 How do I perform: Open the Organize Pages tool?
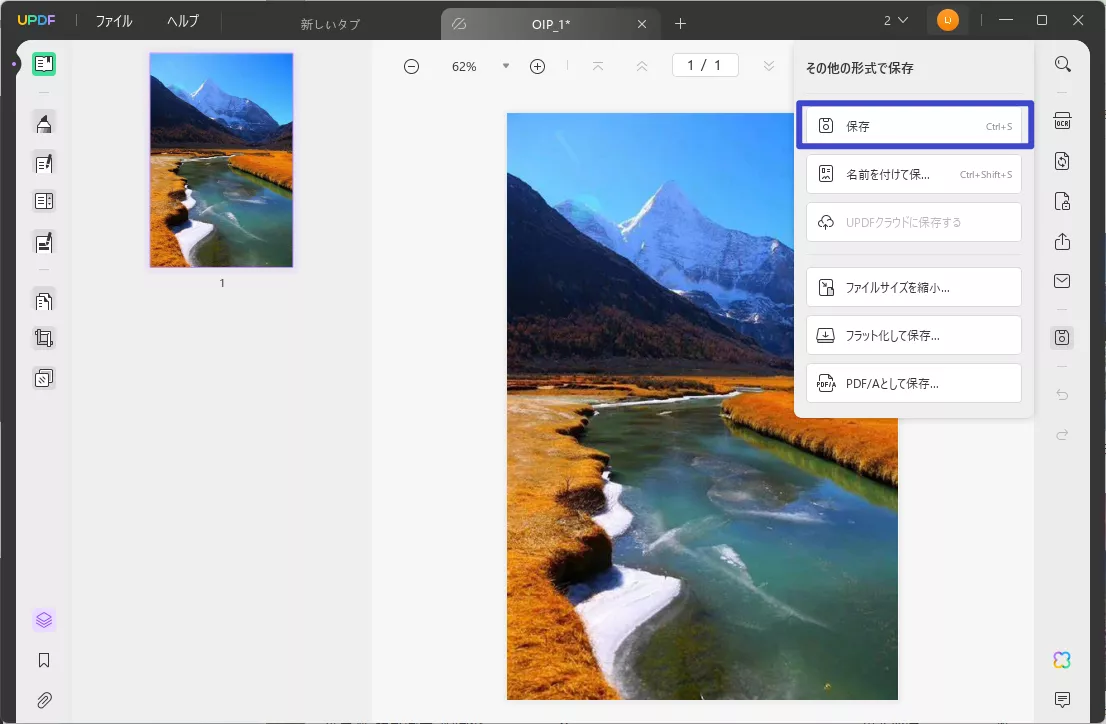pyautogui.click(x=44, y=301)
